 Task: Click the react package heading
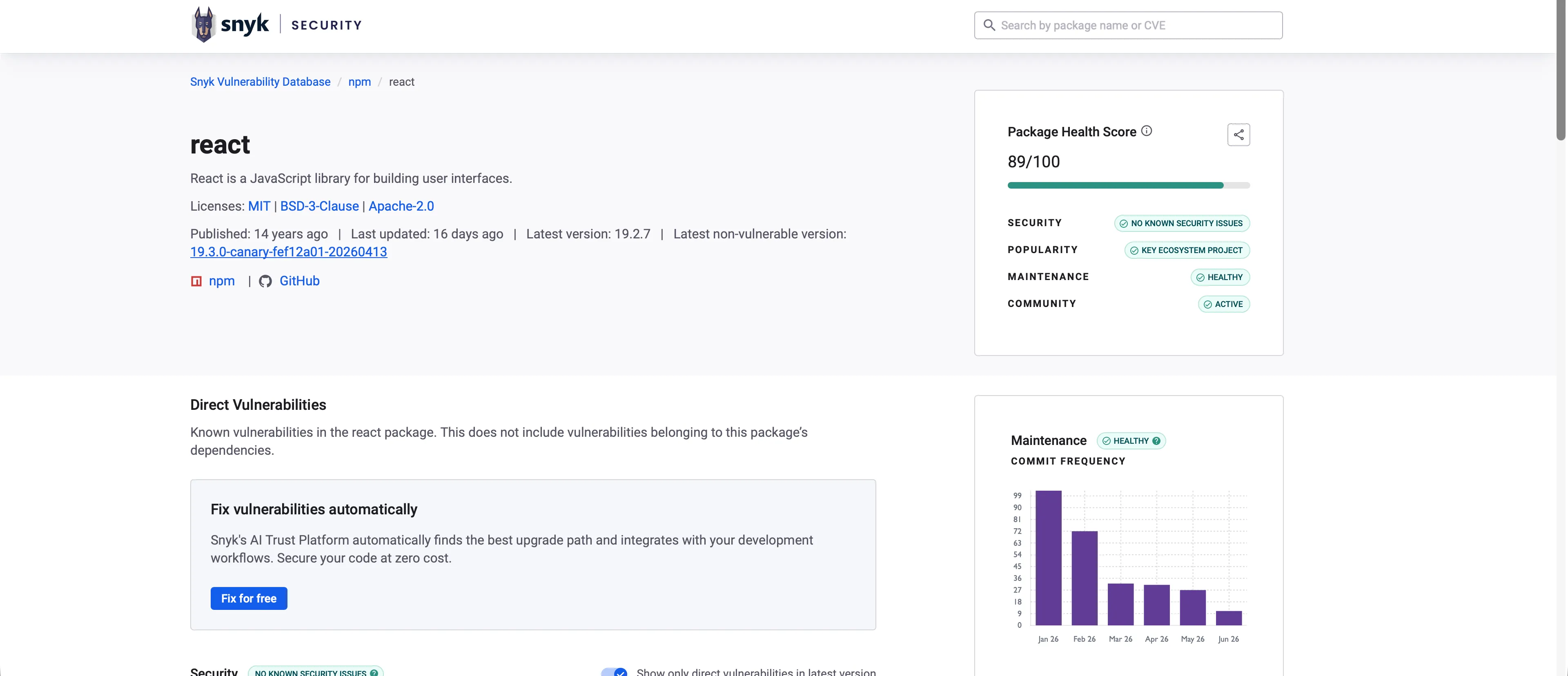coord(220,145)
